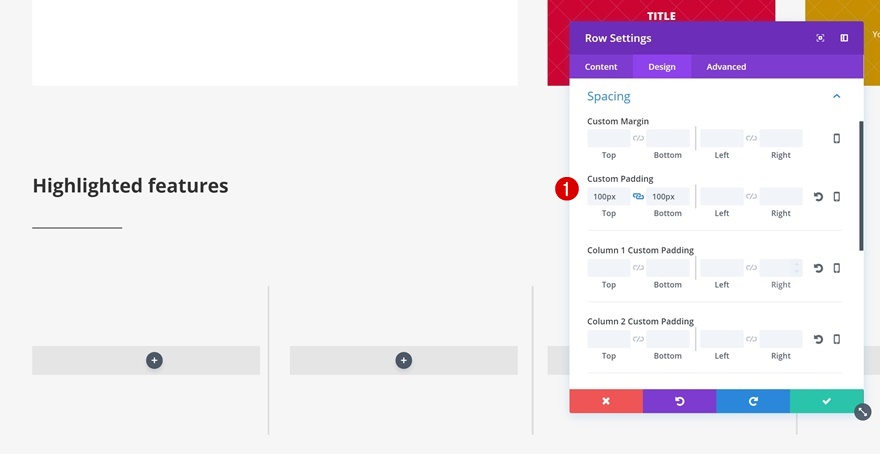Click the settings panel scrollbar

coord(861,187)
